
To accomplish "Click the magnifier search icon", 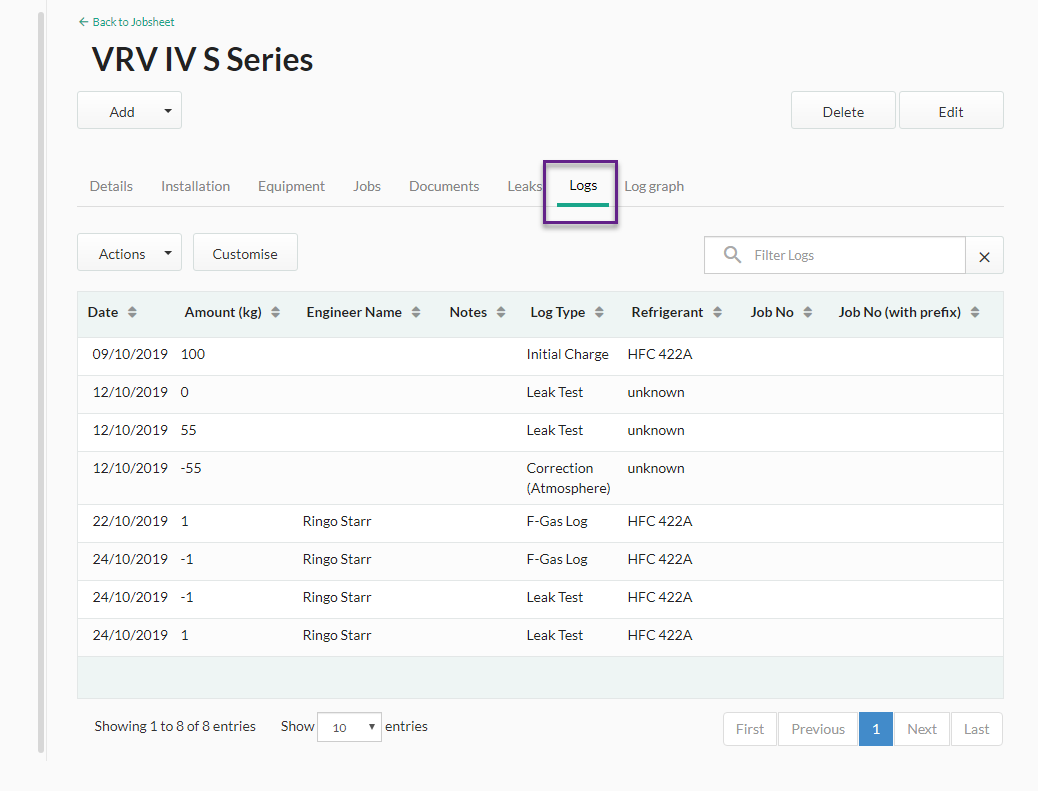I will tap(732, 255).
